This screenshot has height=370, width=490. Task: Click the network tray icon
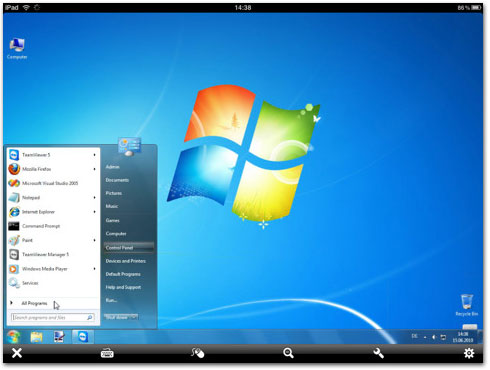click(x=443, y=337)
